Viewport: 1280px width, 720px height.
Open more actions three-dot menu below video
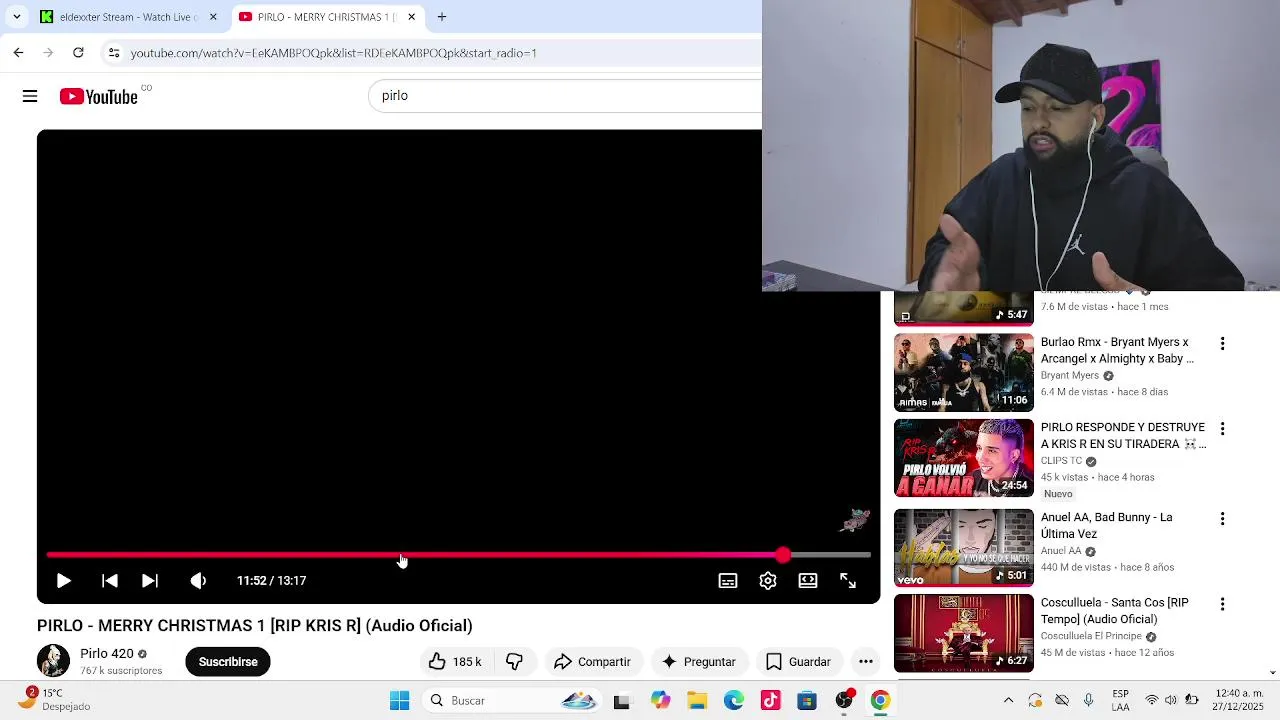866,661
